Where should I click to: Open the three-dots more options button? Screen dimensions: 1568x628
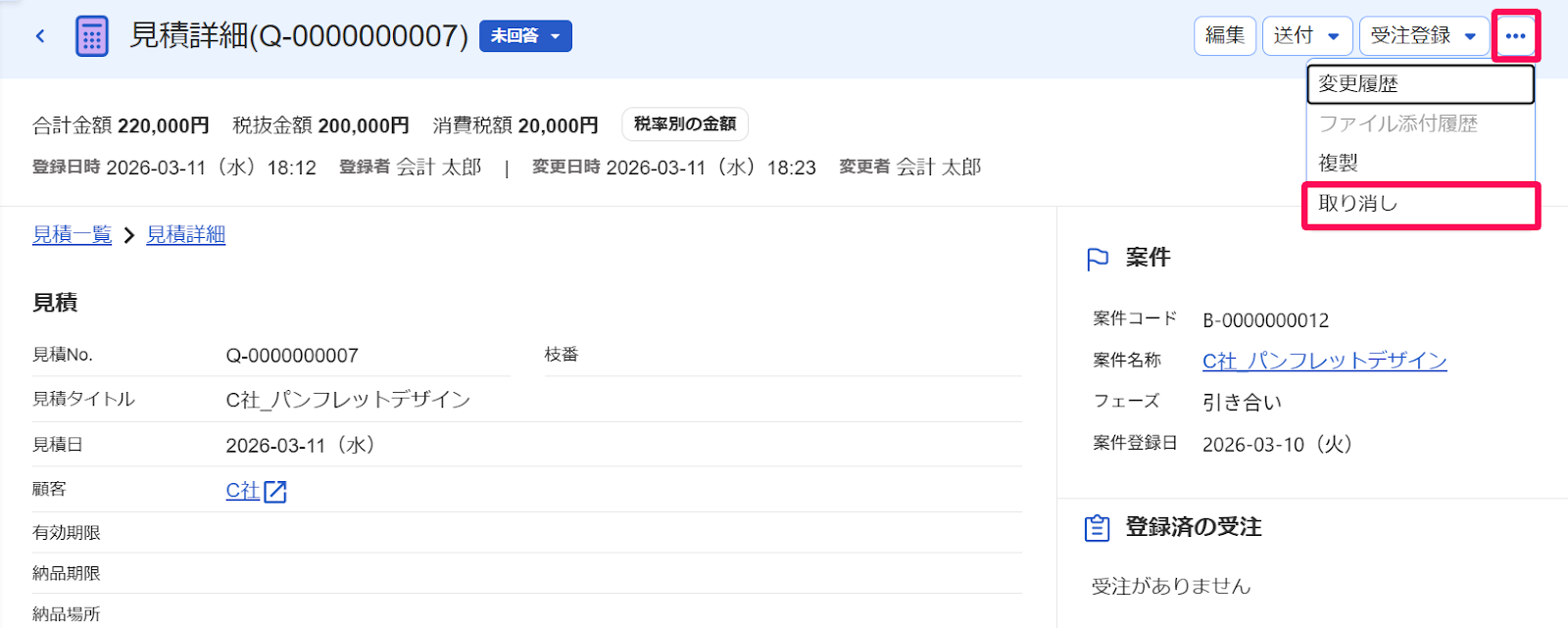coord(1515,36)
